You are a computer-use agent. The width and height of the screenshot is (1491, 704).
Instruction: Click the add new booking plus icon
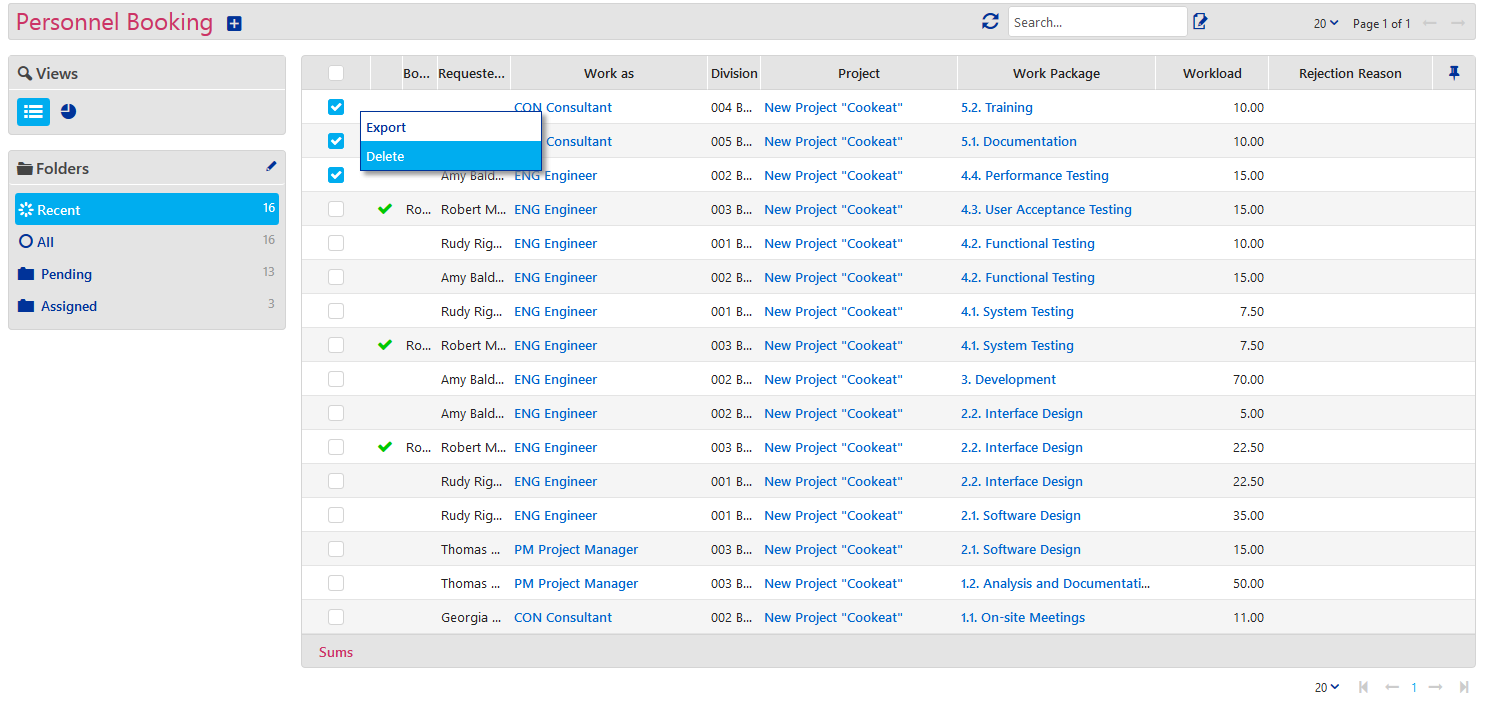point(234,23)
